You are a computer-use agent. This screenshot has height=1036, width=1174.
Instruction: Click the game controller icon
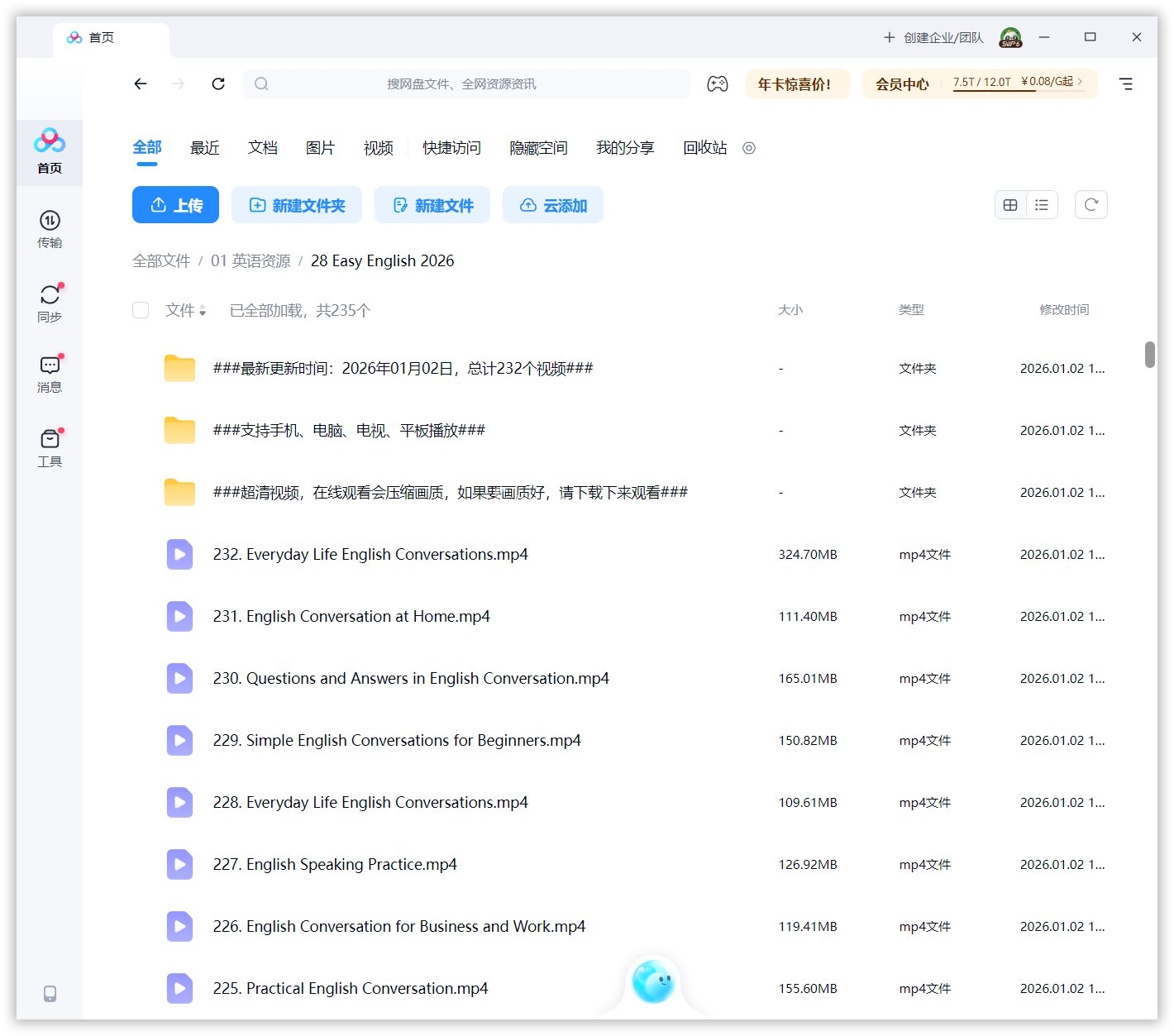pos(717,84)
